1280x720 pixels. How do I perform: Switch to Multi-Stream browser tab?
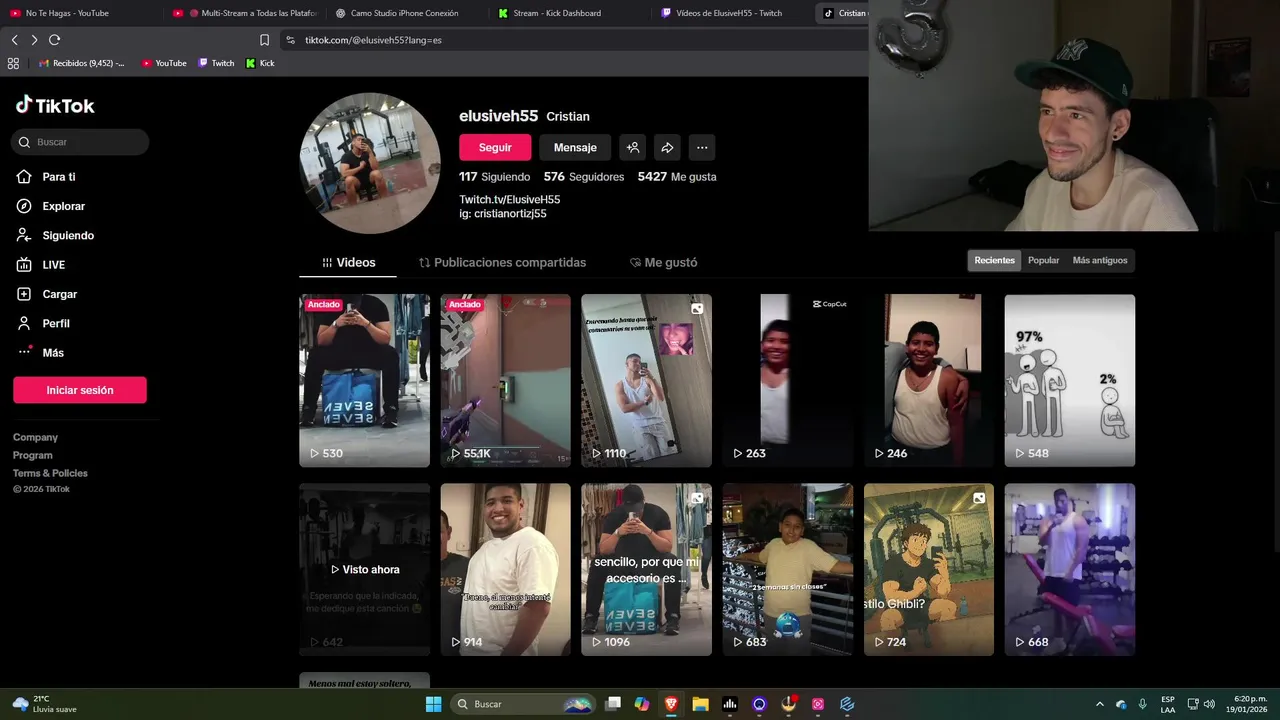(245, 13)
